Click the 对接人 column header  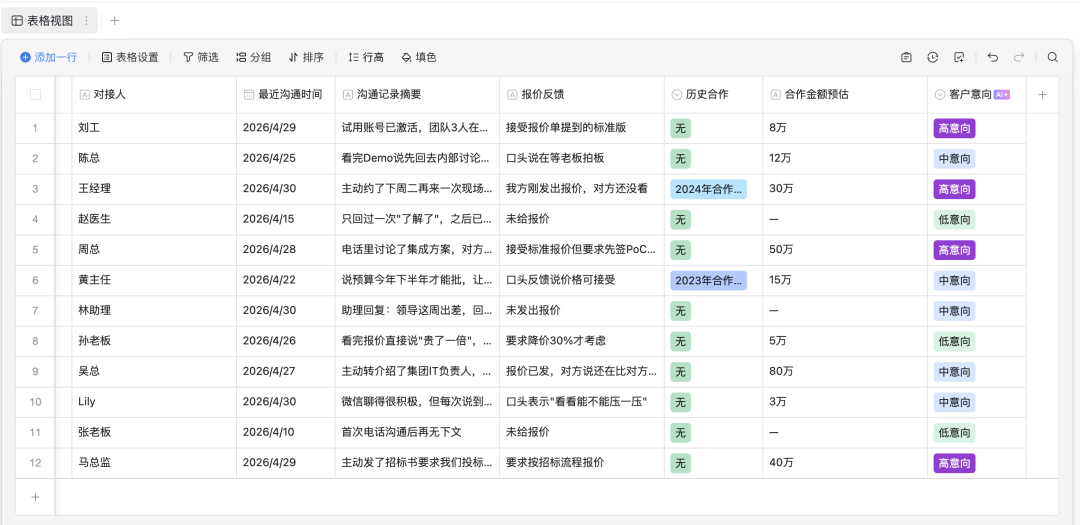click(x=154, y=95)
